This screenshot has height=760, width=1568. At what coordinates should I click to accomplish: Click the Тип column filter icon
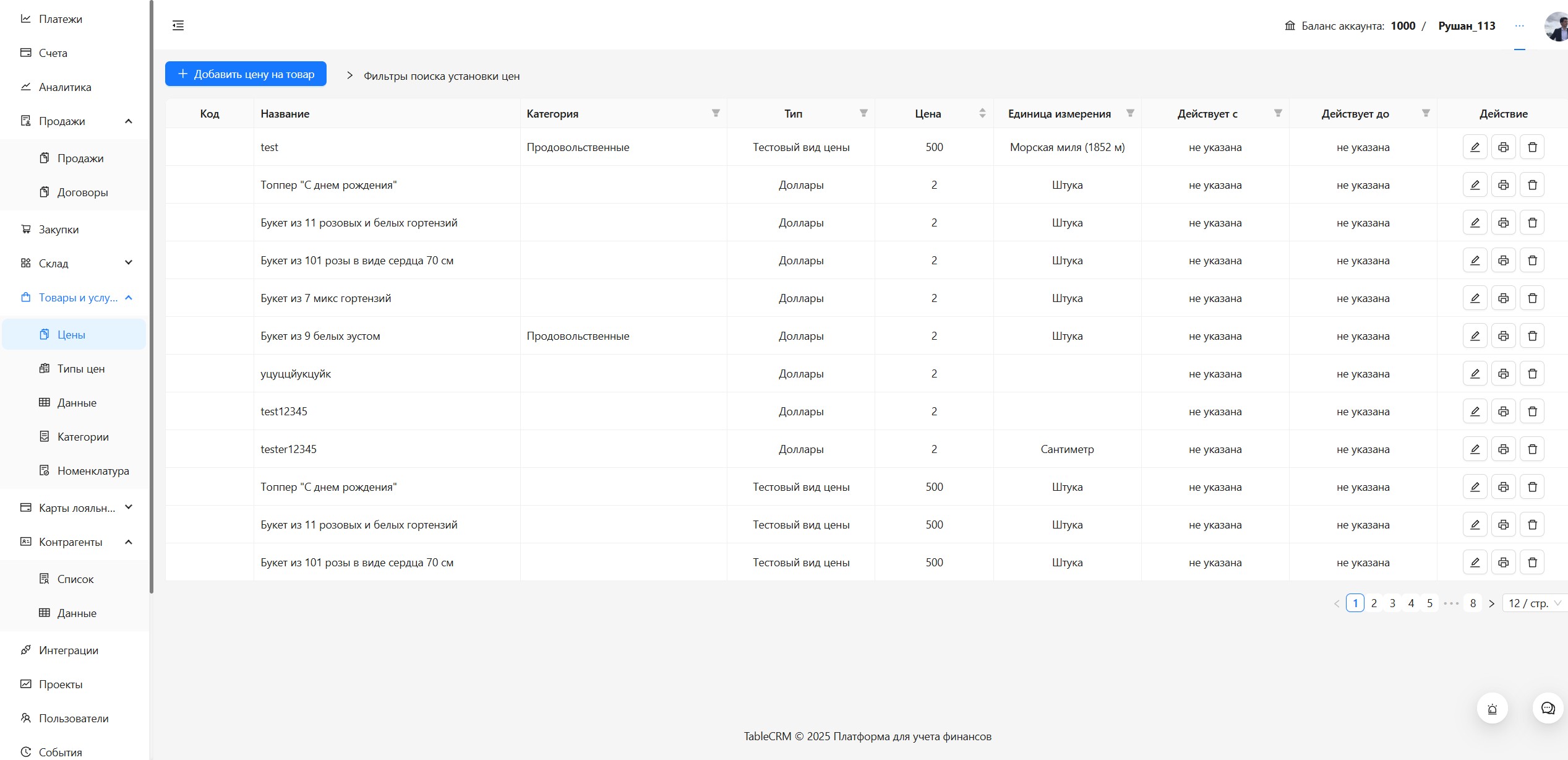(x=863, y=113)
